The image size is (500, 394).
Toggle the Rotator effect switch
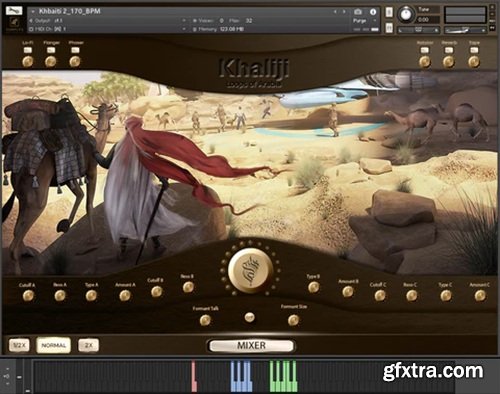click(424, 50)
